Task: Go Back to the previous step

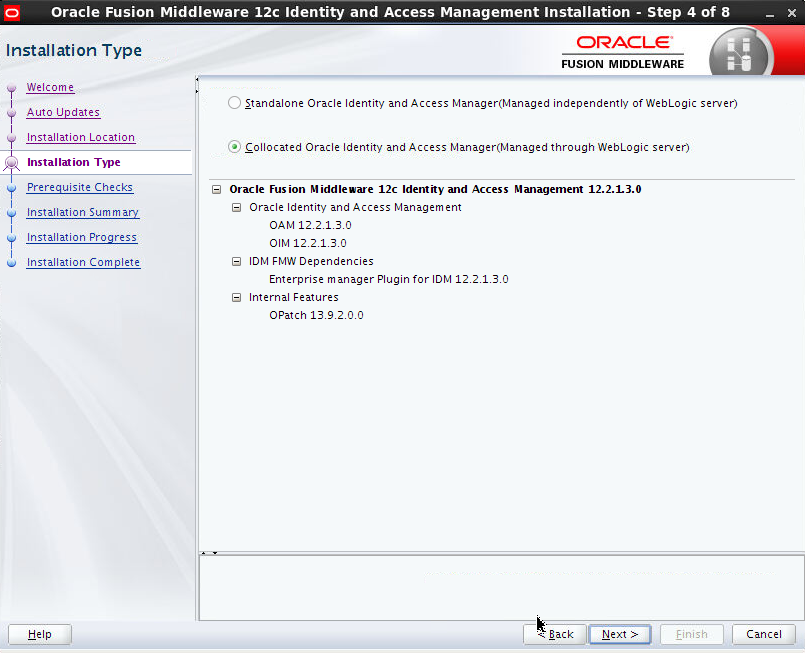Action: pos(554,635)
